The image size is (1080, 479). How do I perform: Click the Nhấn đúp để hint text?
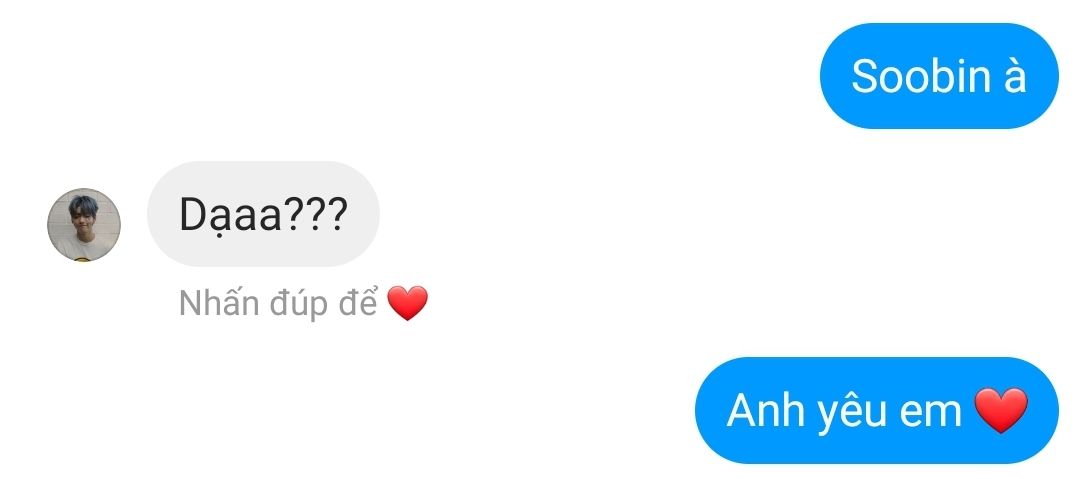(278, 303)
